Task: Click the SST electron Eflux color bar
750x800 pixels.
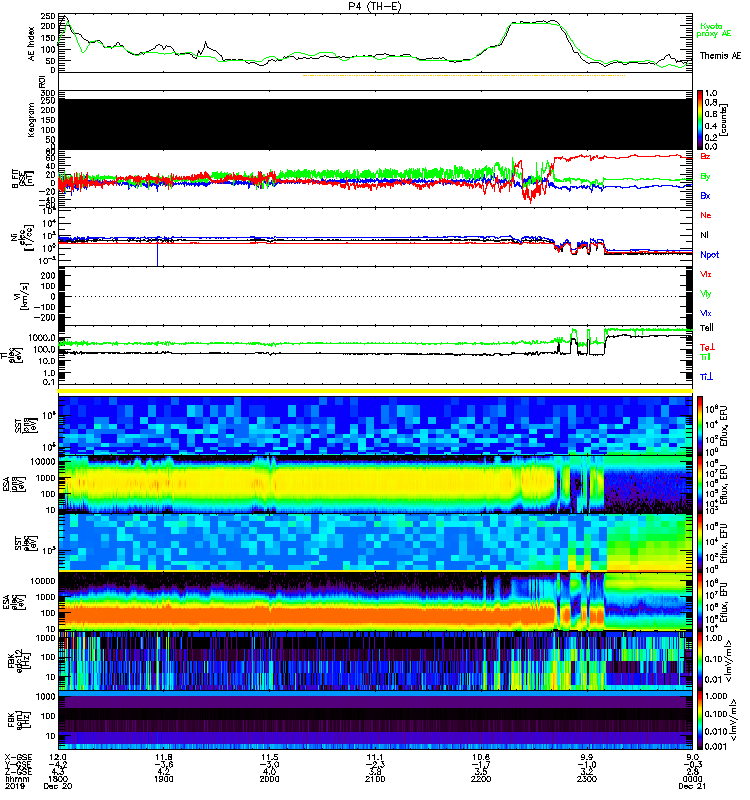Action: pos(700,542)
